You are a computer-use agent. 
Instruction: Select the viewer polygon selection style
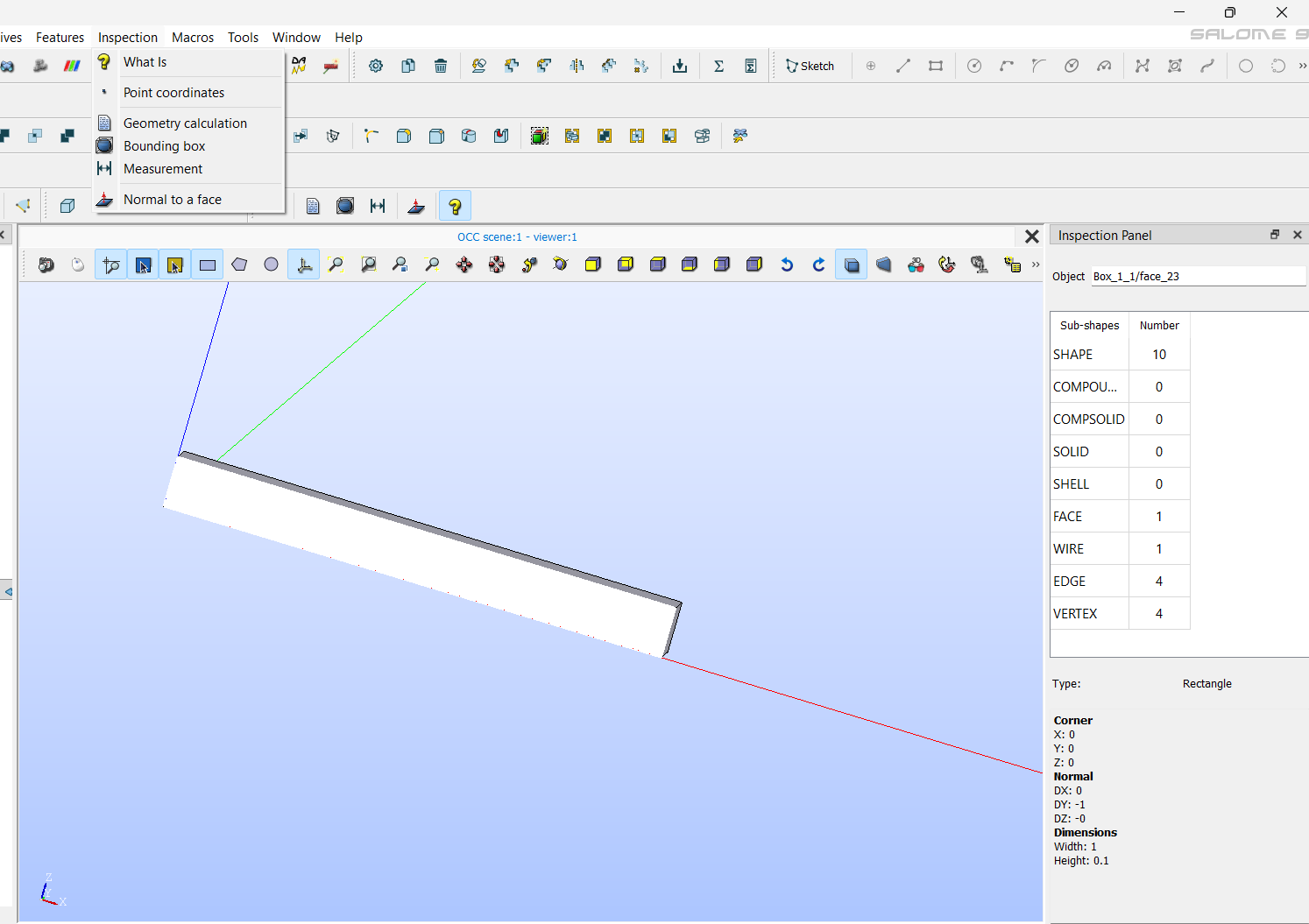pyautogui.click(x=239, y=265)
